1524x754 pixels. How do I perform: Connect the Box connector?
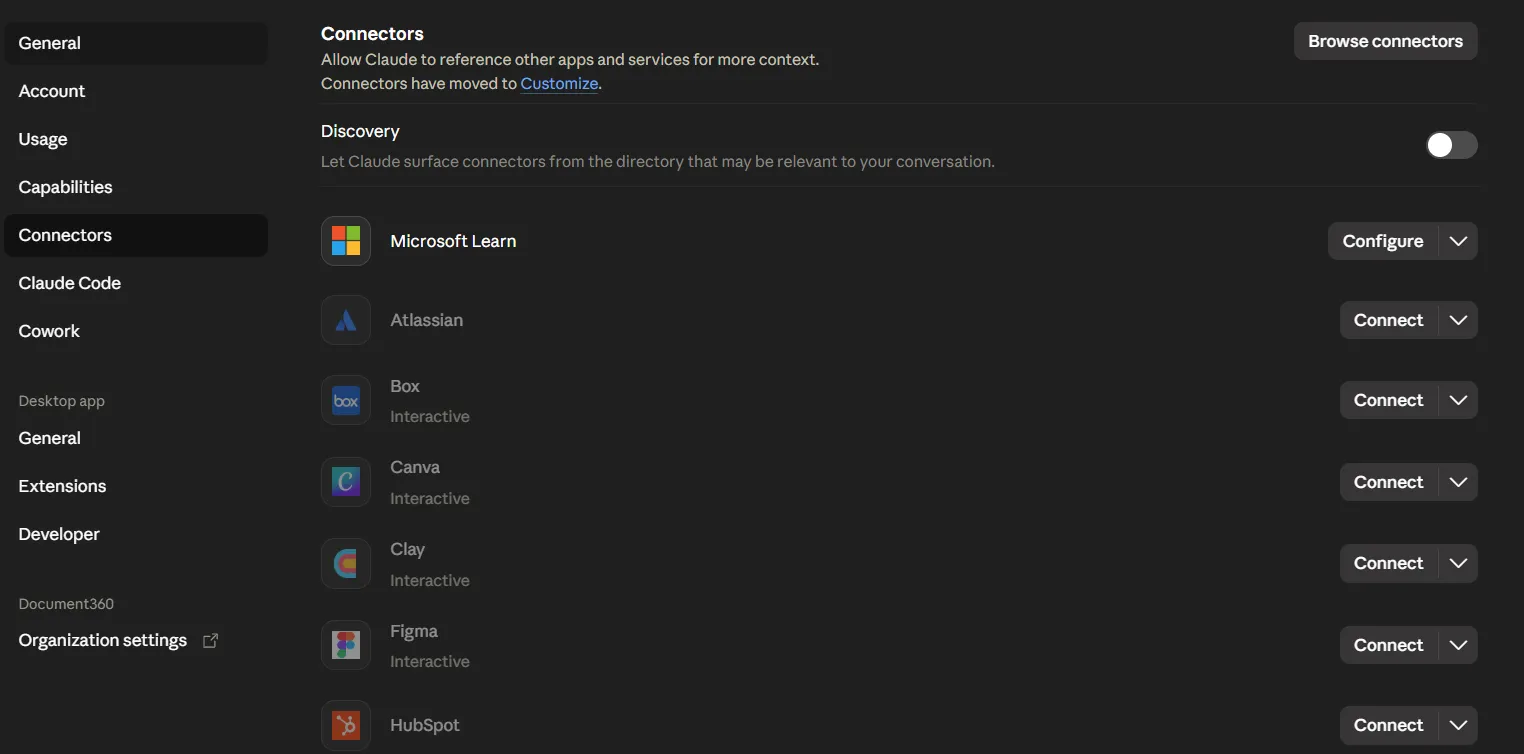1388,400
